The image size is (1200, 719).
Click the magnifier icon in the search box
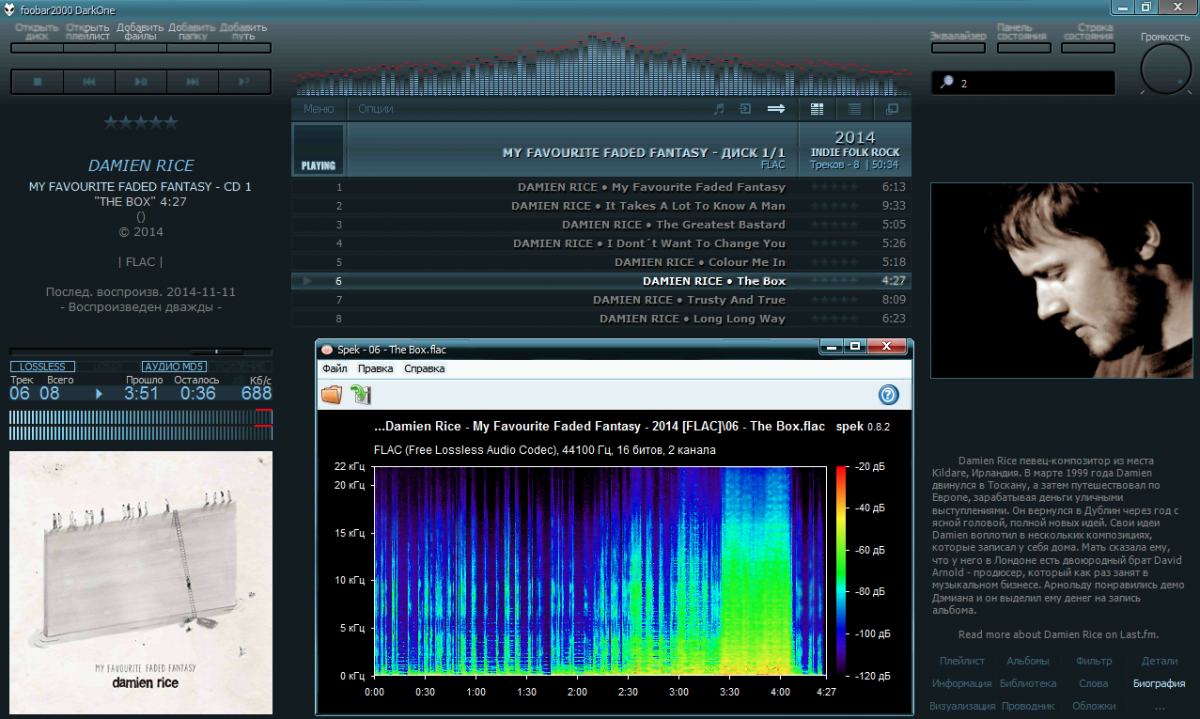click(946, 83)
